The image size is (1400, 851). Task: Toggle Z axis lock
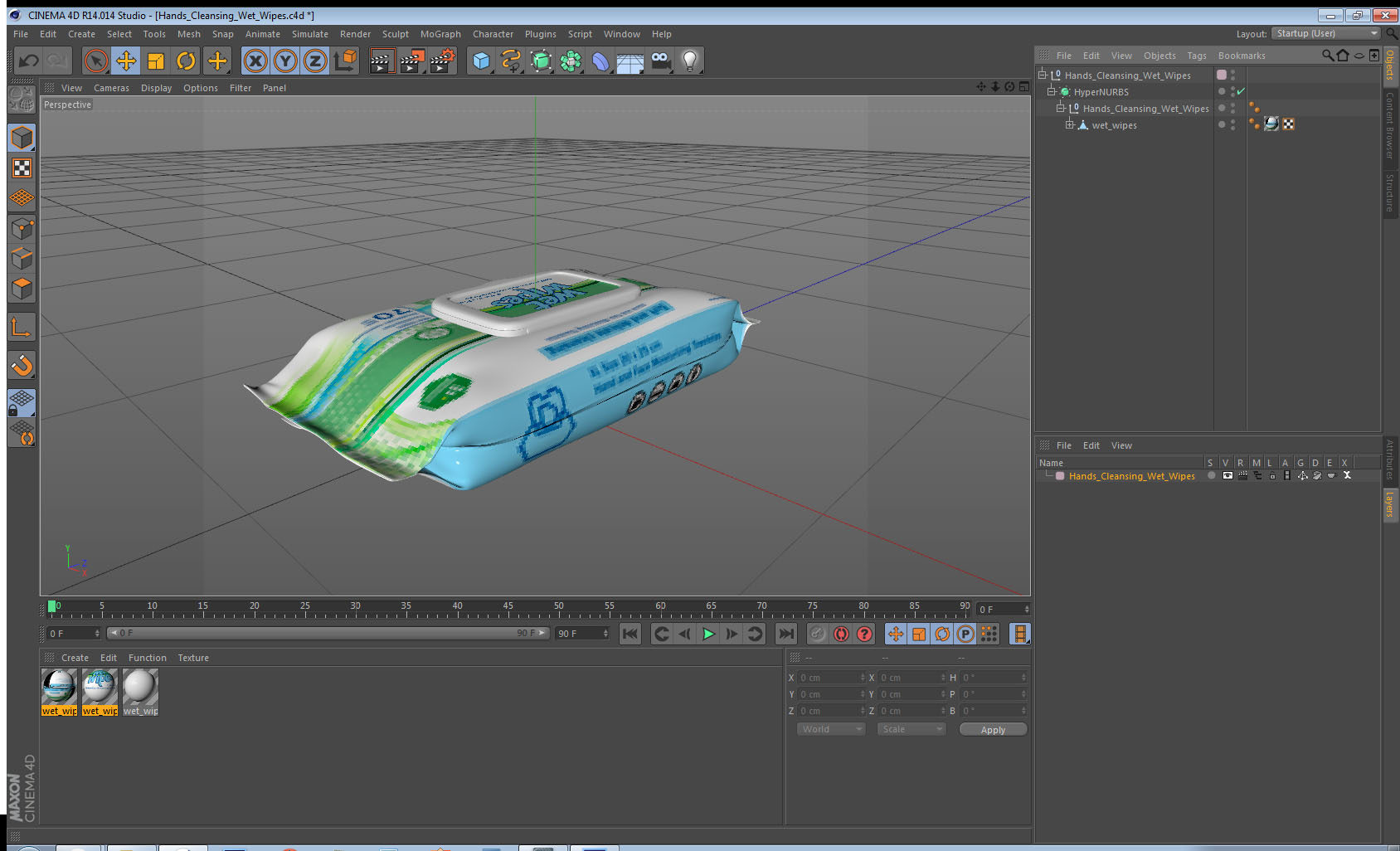click(315, 61)
